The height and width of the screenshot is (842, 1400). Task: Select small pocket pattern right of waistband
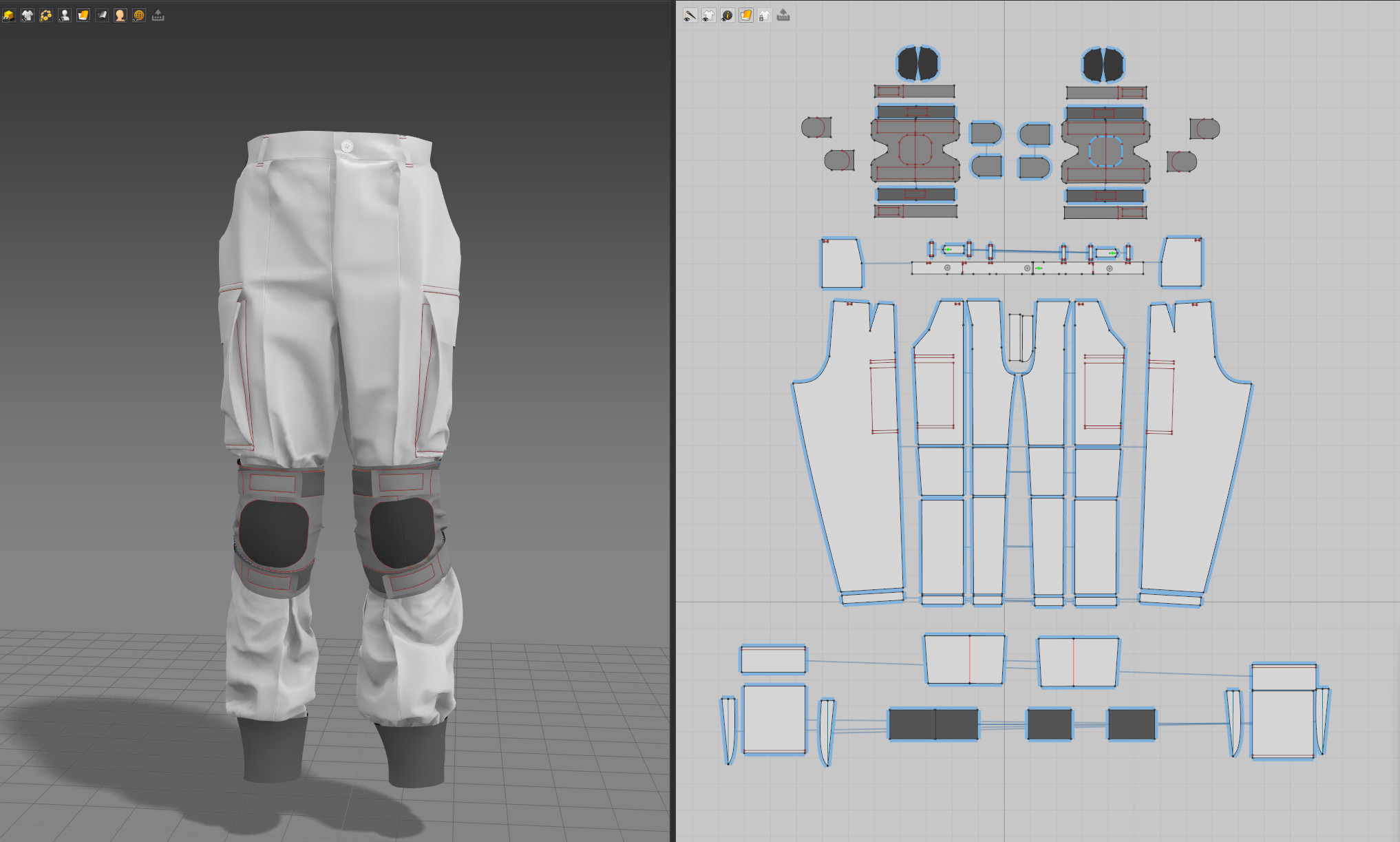[x=1182, y=262]
